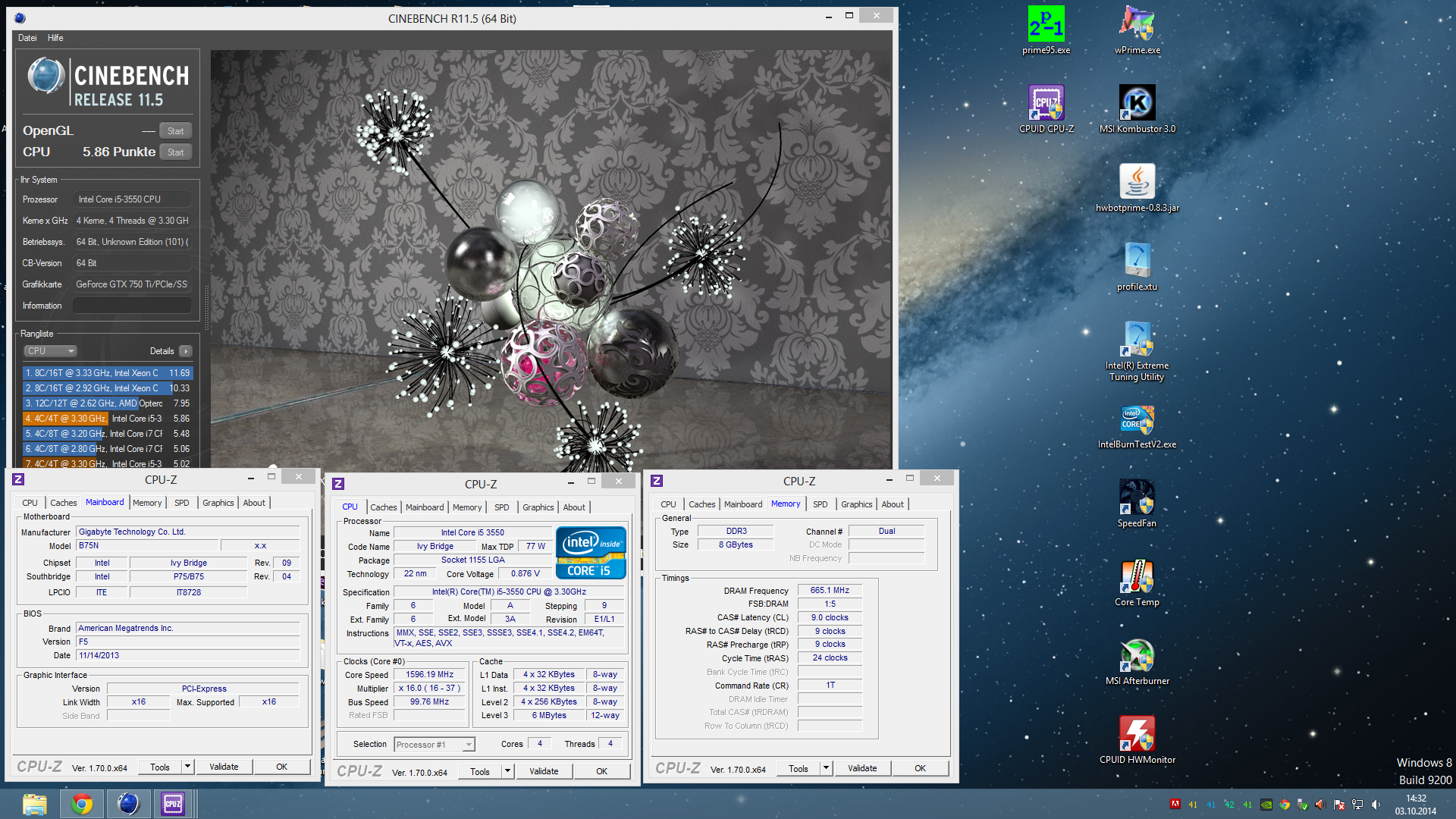1456x819 pixels.
Task: Click the Chrome tray notification icon
Action: [x=1285, y=805]
